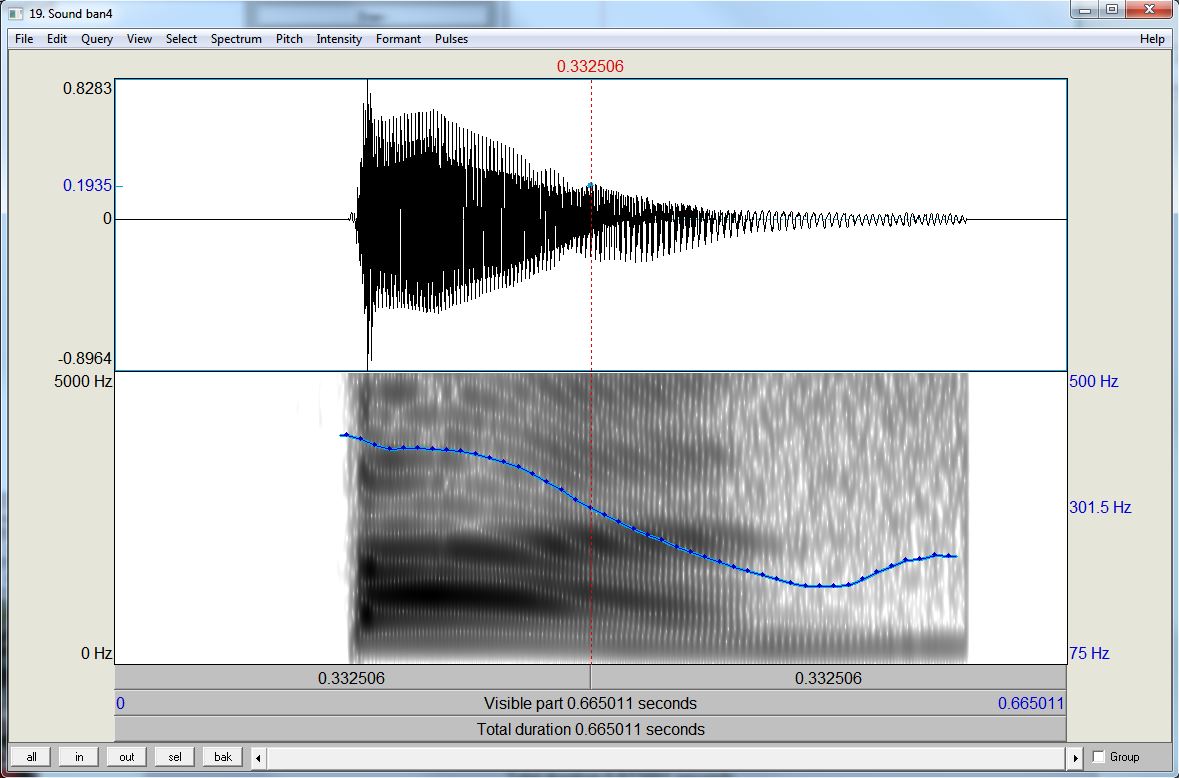Click the '301.5 Hz' pitch value
1179x778 pixels.
(x=1100, y=507)
